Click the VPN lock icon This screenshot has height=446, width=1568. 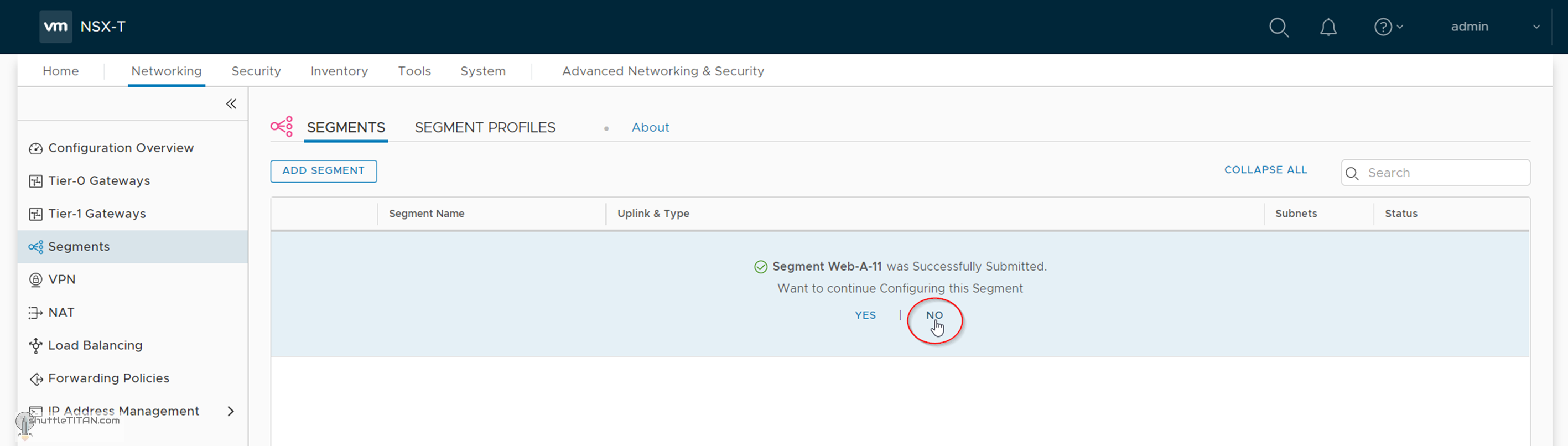click(x=36, y=280)
